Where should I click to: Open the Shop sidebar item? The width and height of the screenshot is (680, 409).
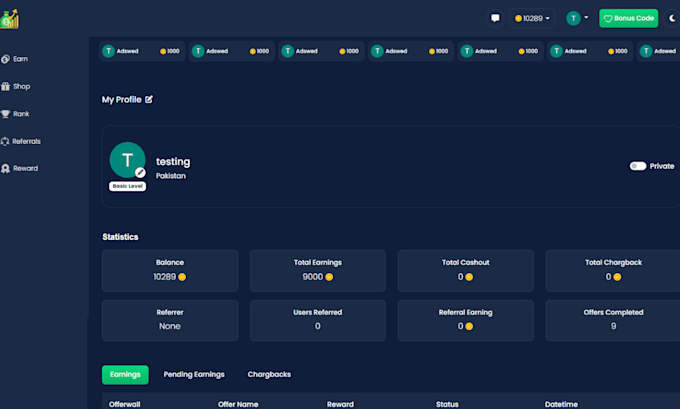(16, 86)
